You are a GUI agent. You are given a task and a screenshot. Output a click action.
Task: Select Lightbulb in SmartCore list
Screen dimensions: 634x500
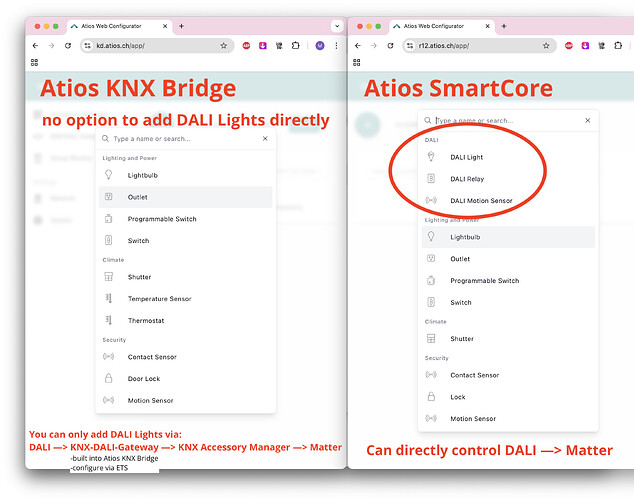click(x=508, y=237)
